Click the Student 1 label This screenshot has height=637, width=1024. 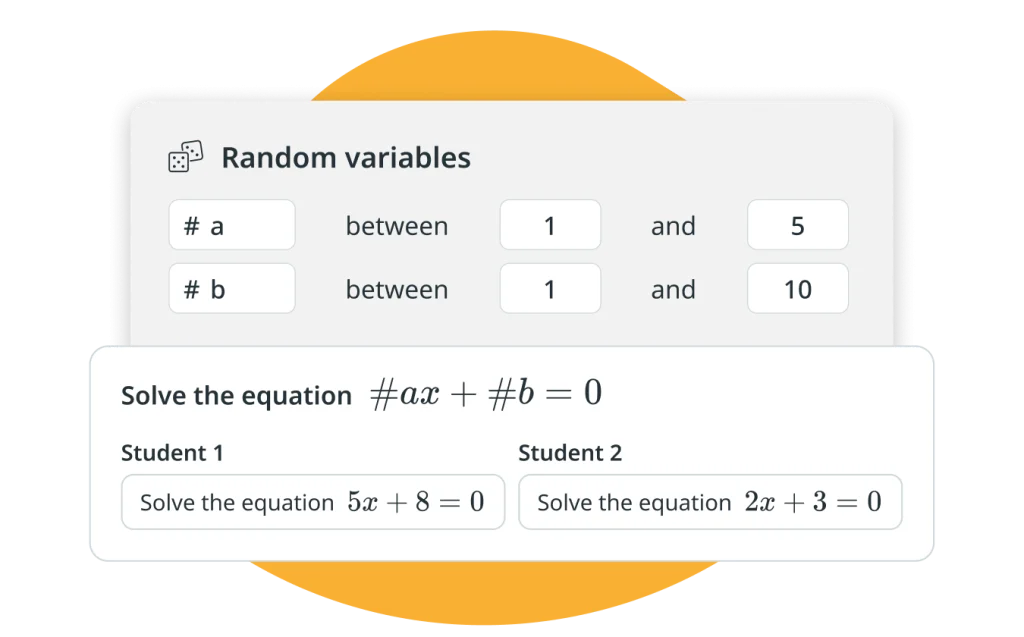[x=172, y=453]
